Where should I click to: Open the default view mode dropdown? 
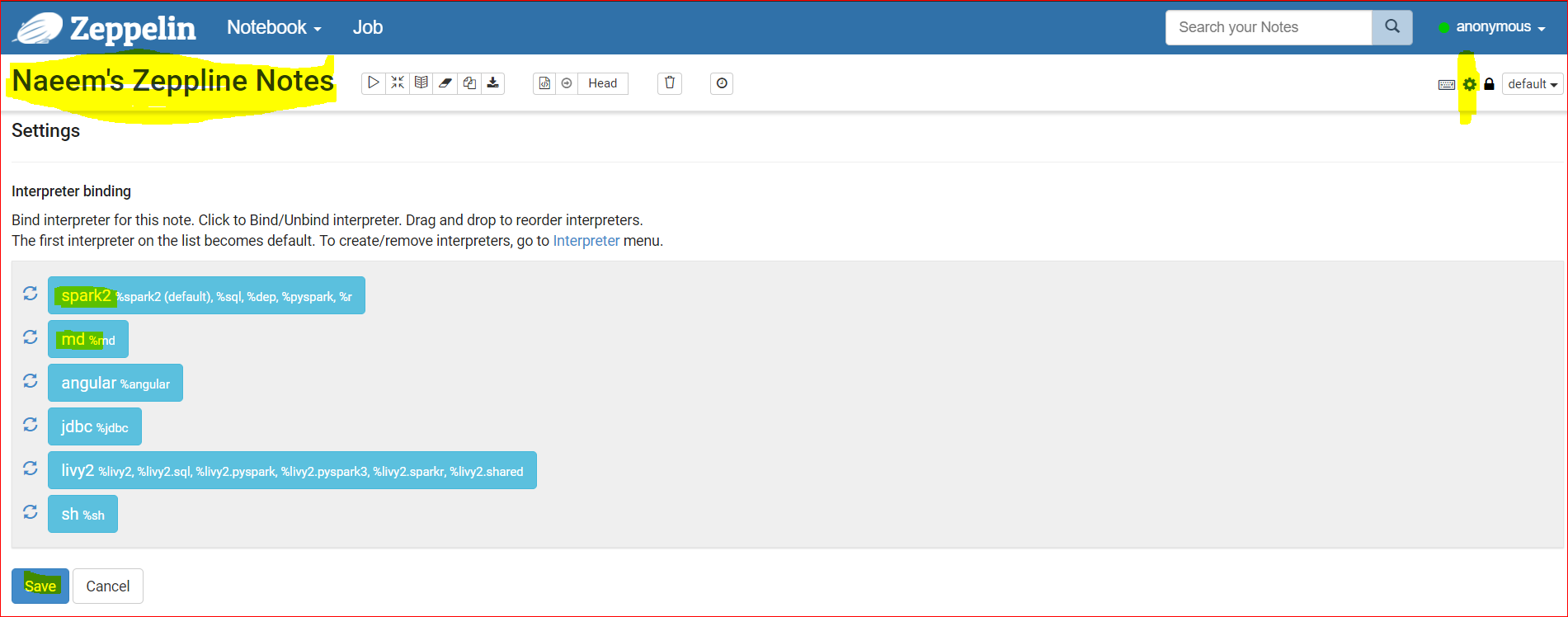coord(1533,84)
